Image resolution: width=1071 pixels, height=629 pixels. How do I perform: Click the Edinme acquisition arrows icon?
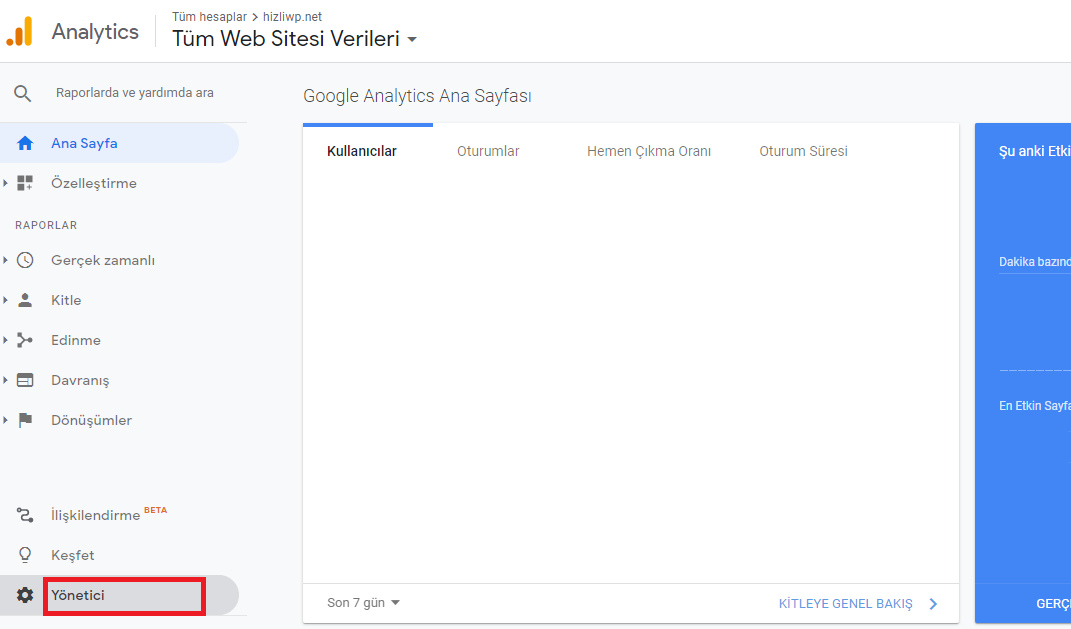pos(25,340)
